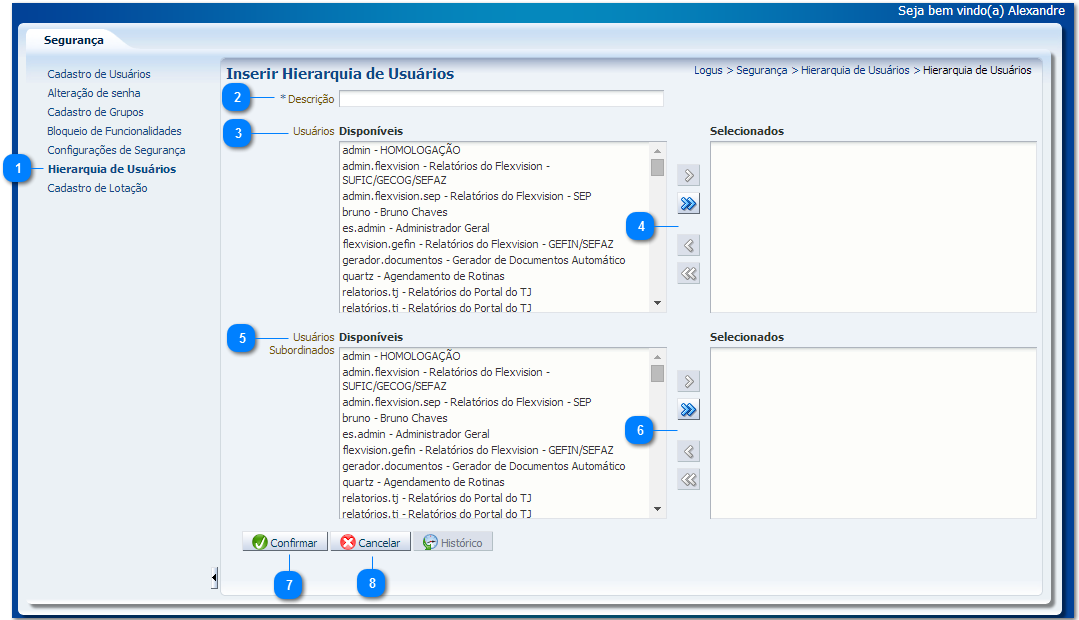Screen dimensions: 1079x620
Task: Click the move-all-right arrows for Usuários list
Action: 688,204
